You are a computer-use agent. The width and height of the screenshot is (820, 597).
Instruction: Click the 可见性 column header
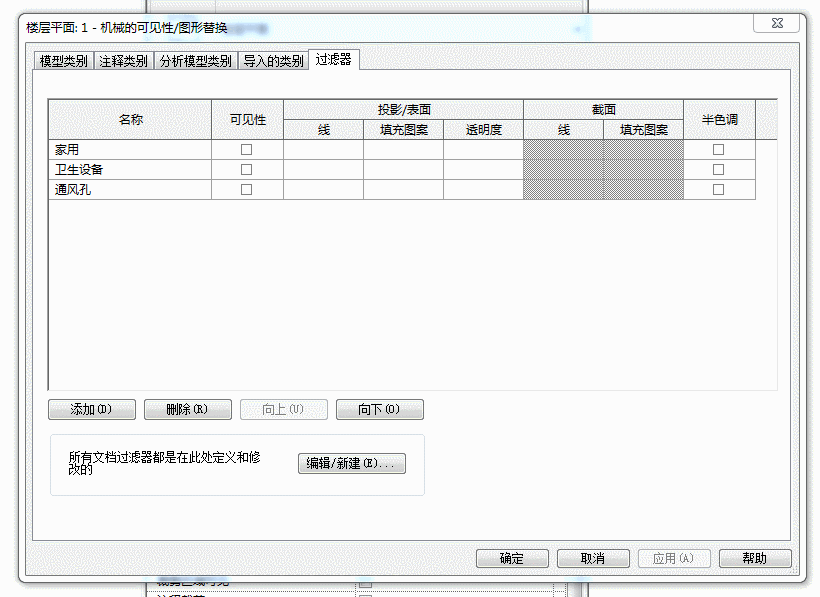coord(247,120)
